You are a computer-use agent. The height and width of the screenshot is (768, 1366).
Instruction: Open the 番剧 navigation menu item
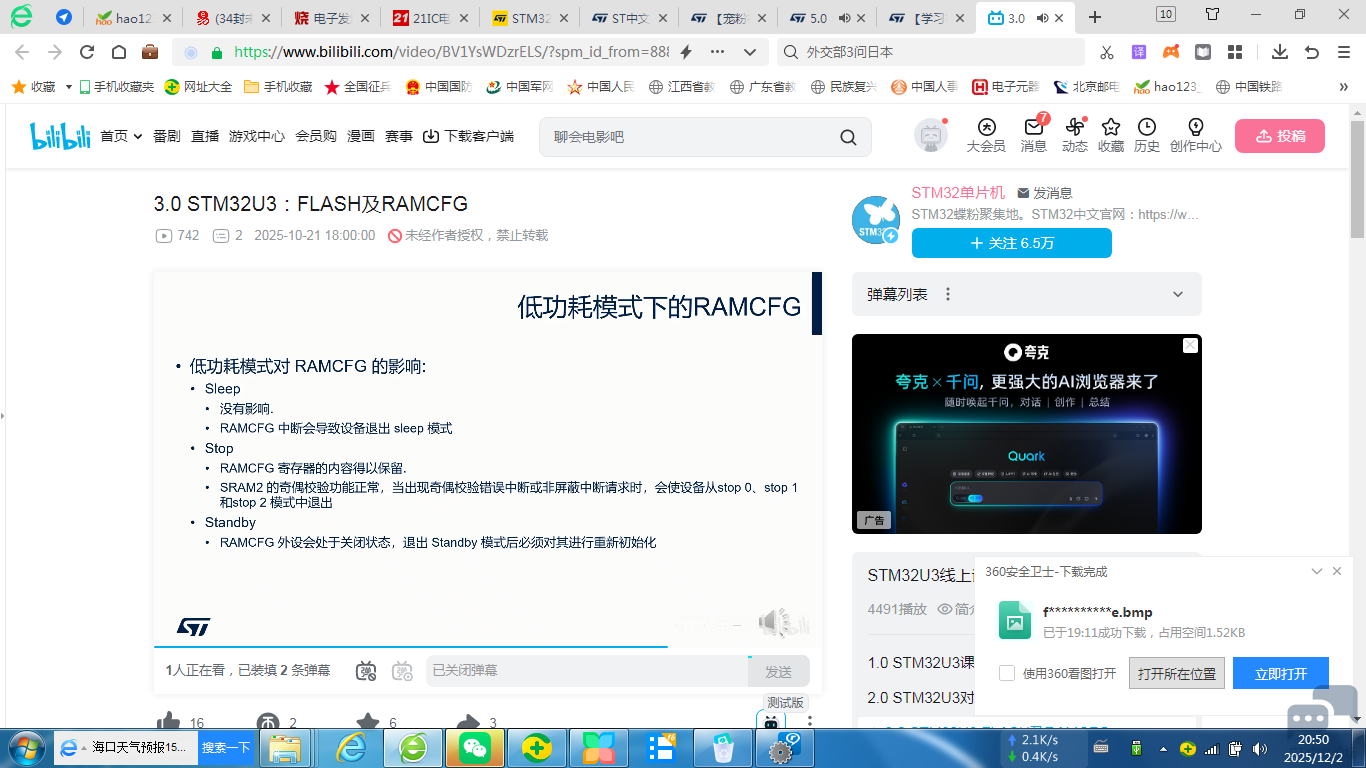[167, 136]
